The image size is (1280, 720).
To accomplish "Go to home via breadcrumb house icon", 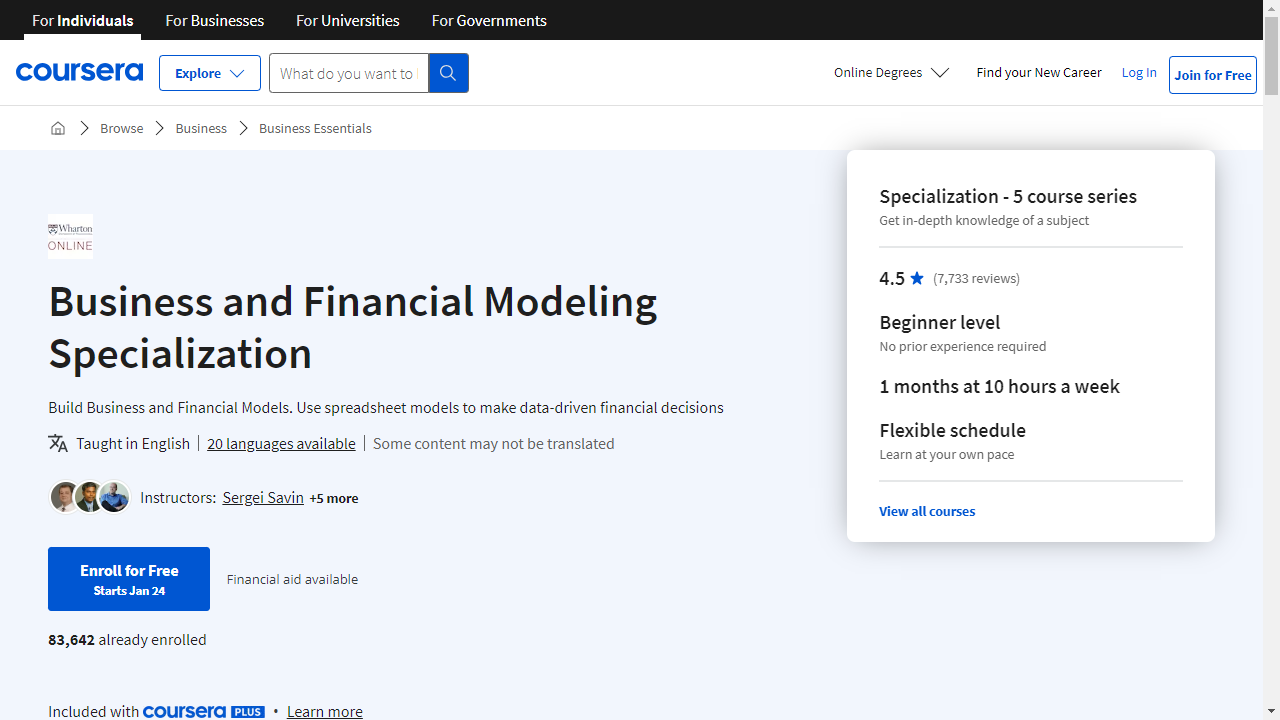I will pyautogui.click(x=58, y=128).
